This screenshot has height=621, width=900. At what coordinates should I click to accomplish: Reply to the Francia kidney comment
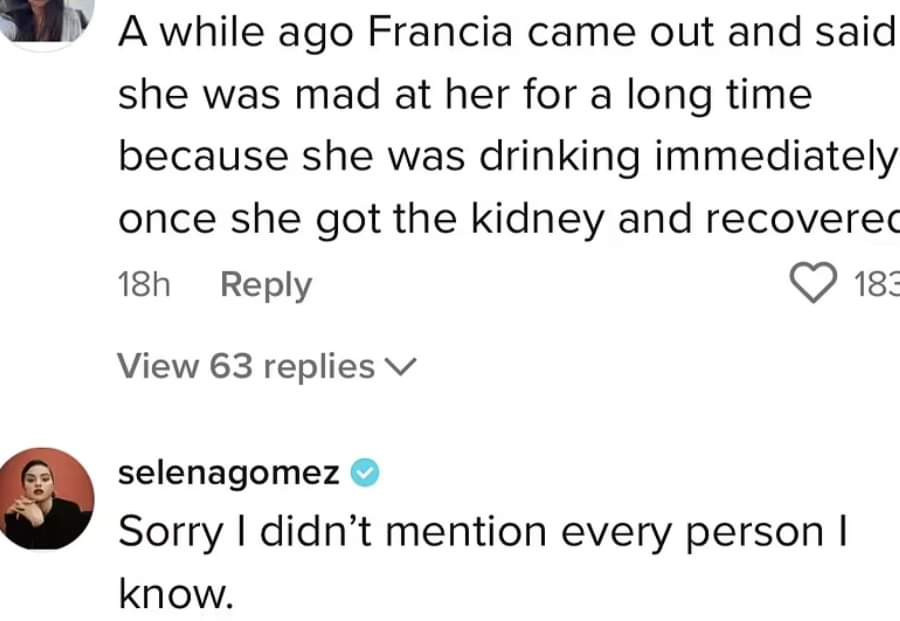pyautogui.click(x=266, y=285)
